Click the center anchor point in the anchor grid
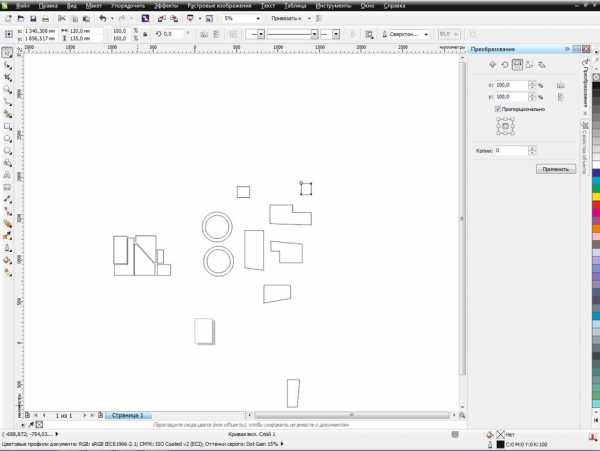The height and width of the screenshot is (451, 600). 504,126
